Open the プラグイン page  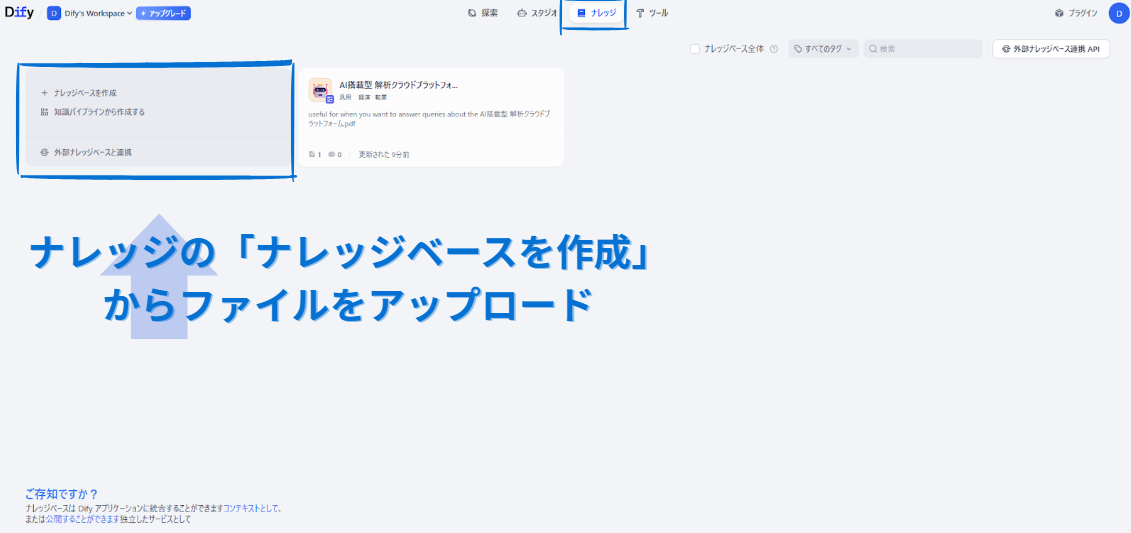tap(1076, 13)
